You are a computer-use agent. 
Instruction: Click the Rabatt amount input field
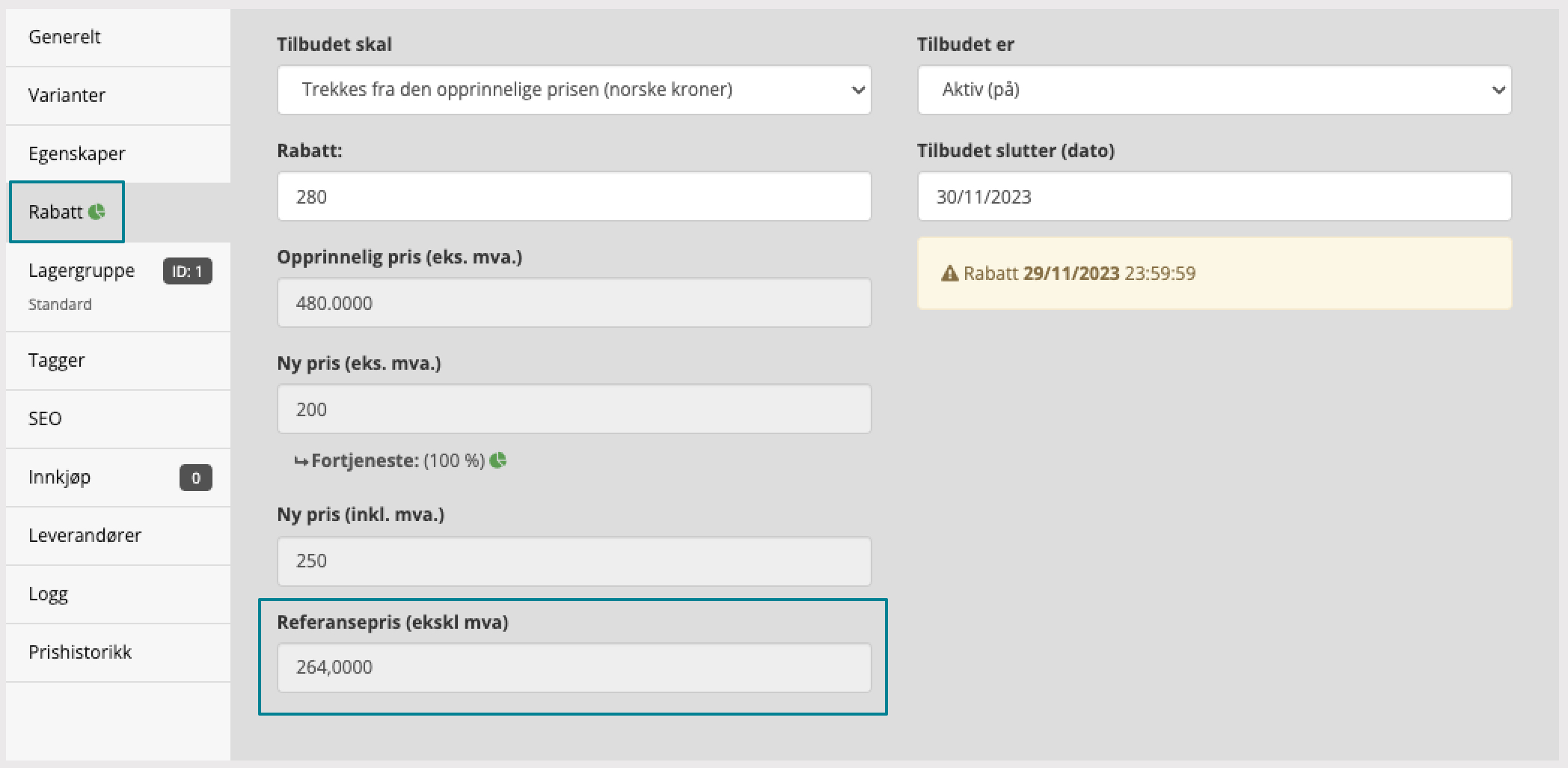(x=574, y=196)
